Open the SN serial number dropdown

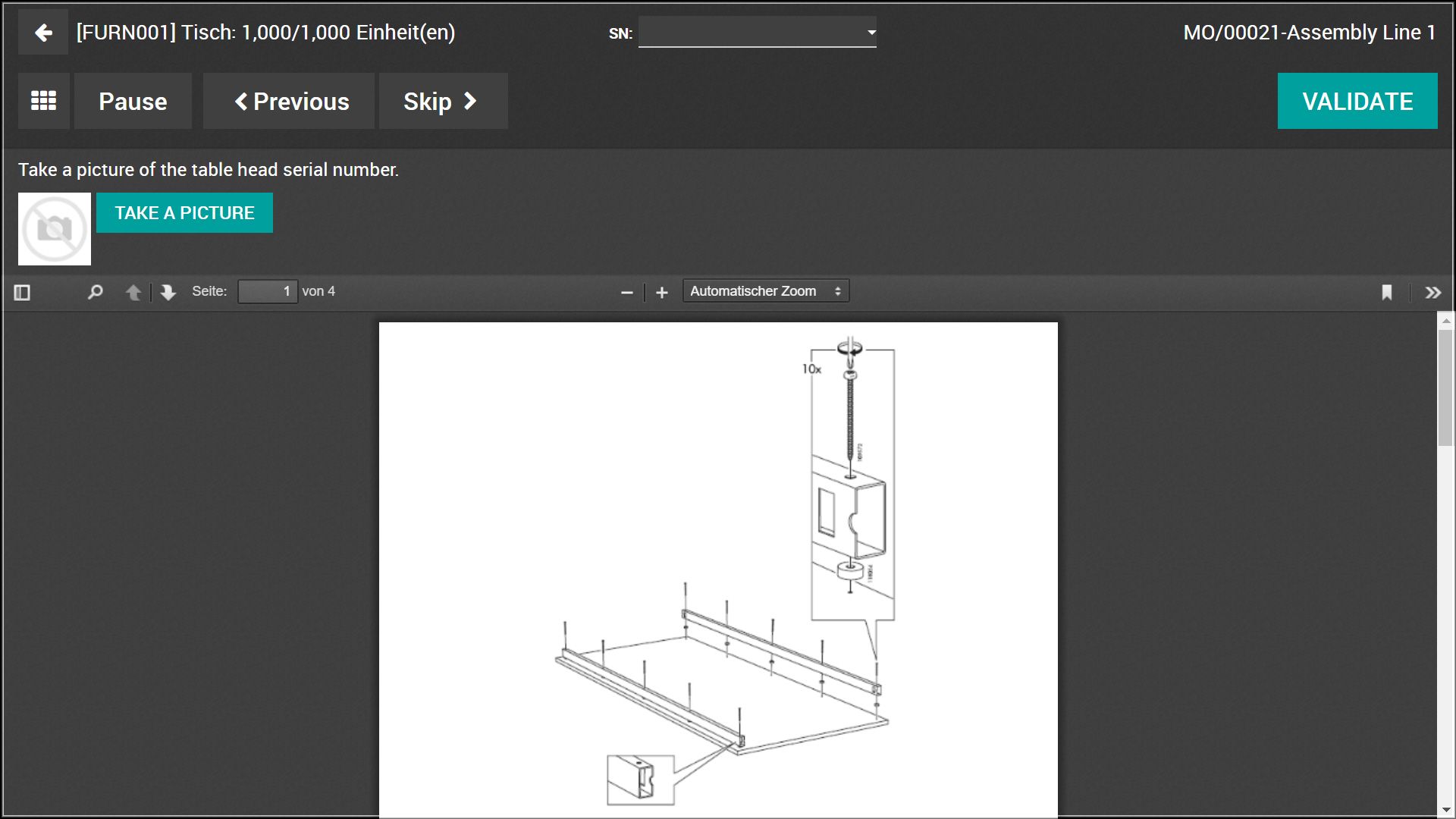757,33
